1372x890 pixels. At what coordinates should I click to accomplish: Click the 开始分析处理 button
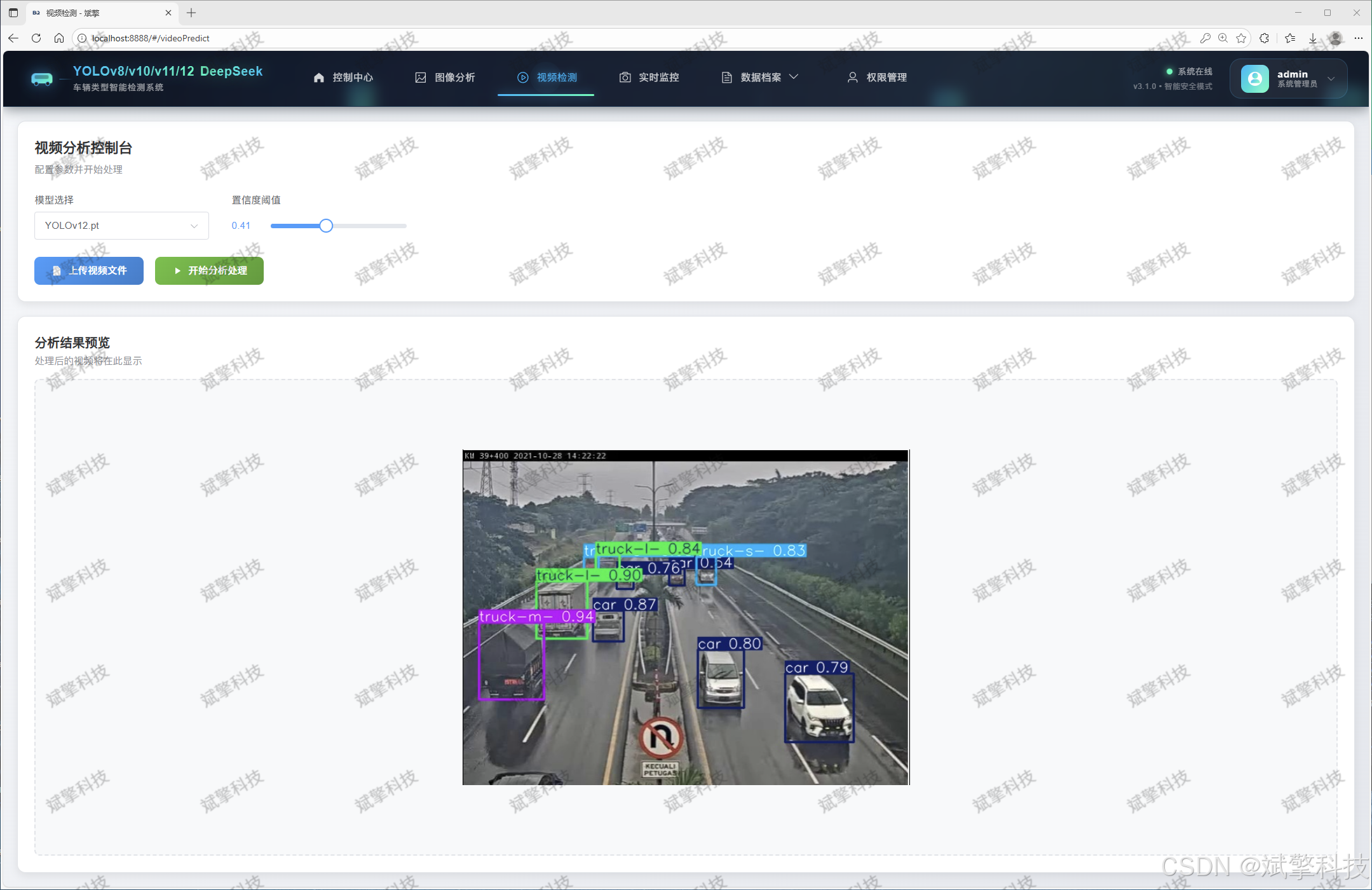(209, 271)
